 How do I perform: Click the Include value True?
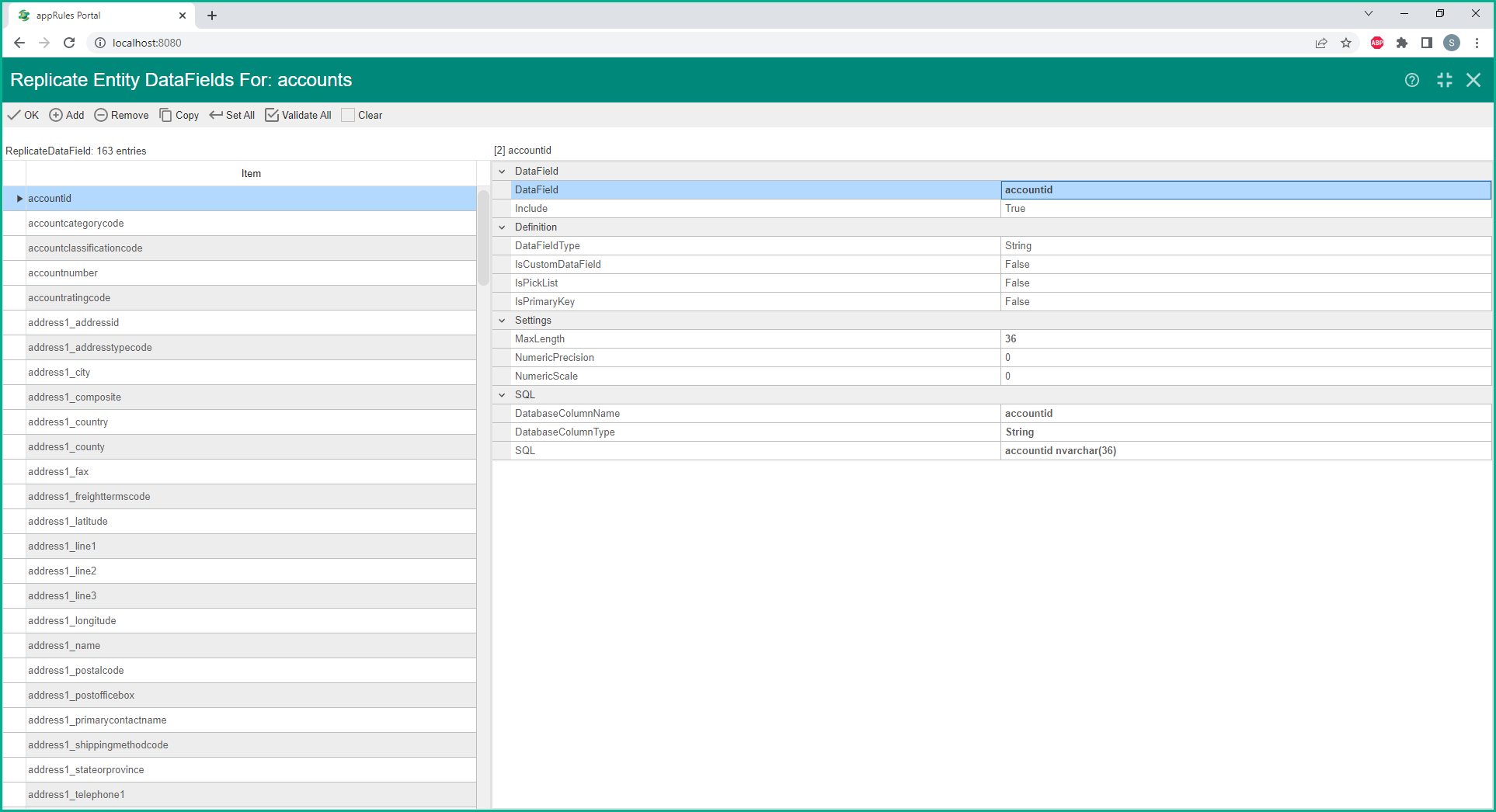coord(1246,208)
